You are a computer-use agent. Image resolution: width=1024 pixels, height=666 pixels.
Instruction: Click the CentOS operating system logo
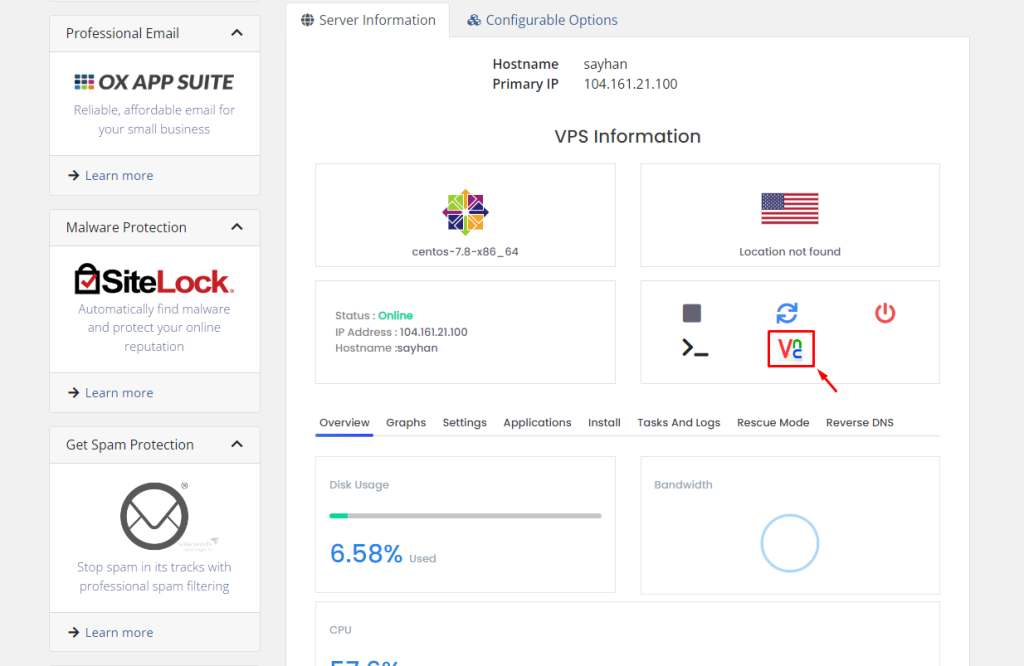(x=465, y=211)
